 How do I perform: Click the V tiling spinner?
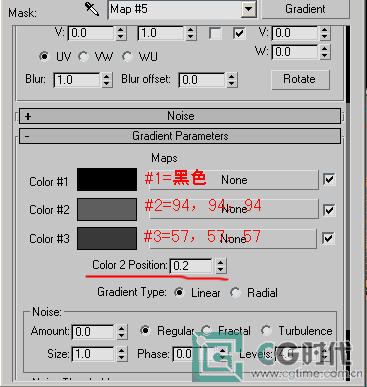click(x=191, y=33)
